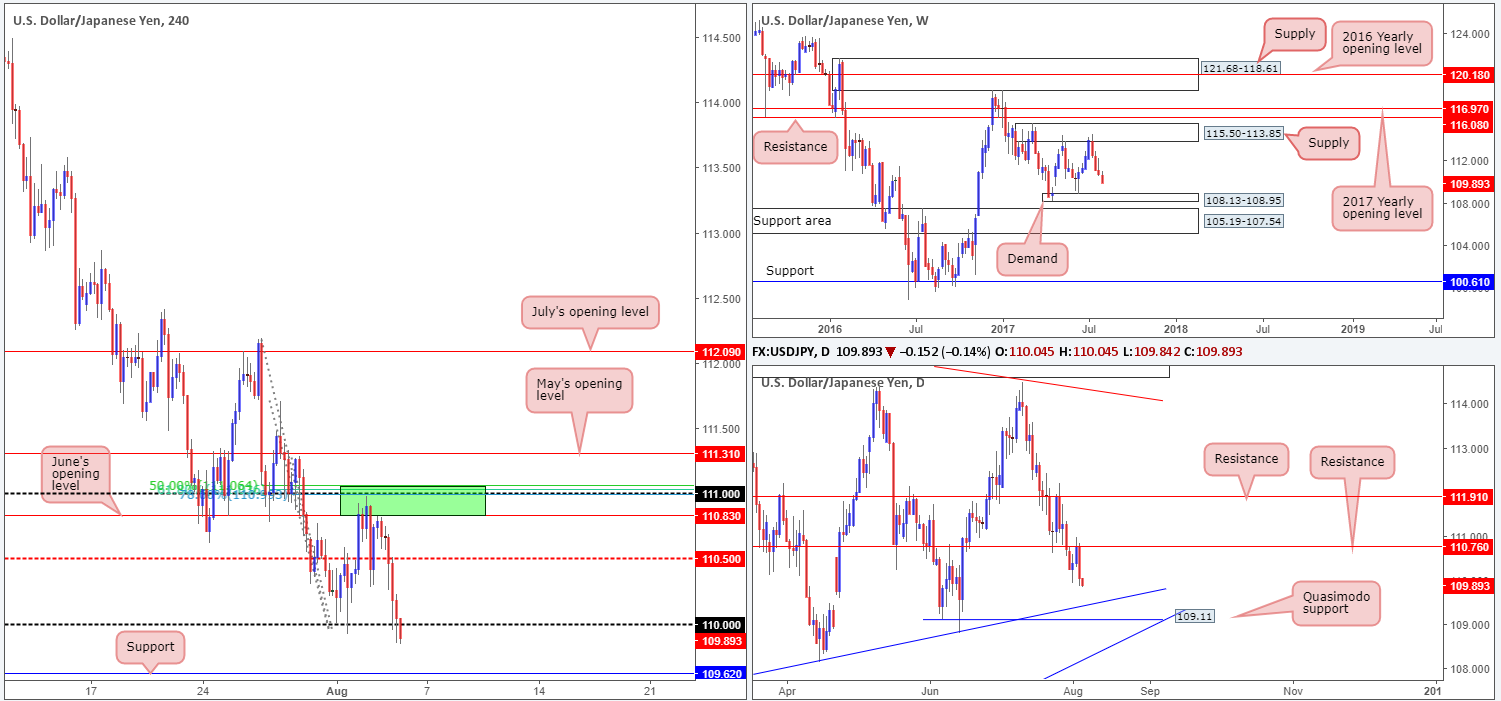This screenshot has height=701, width=1501.
Task: Select the 109.620 blue price tag
Action: (x=718, y=674)
